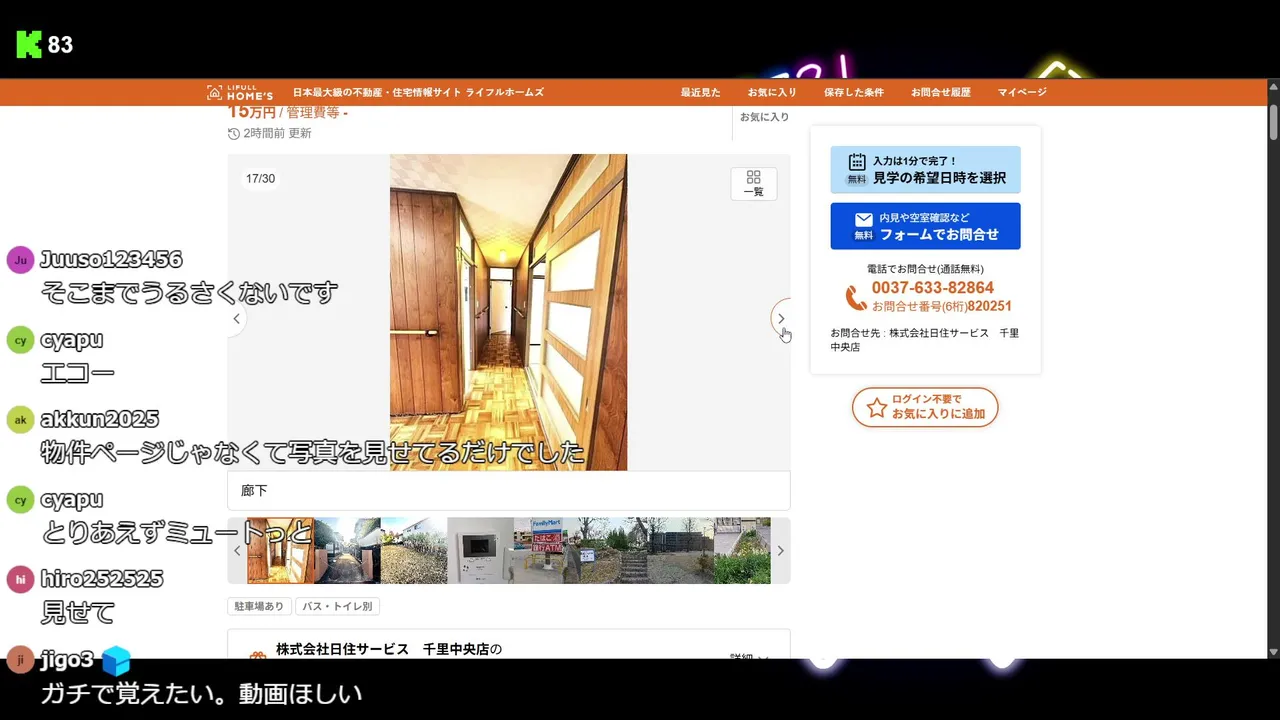Shift the thumbnail strip to the left
The height and width of the screenshot is (720, 1280).
[237, 551]
